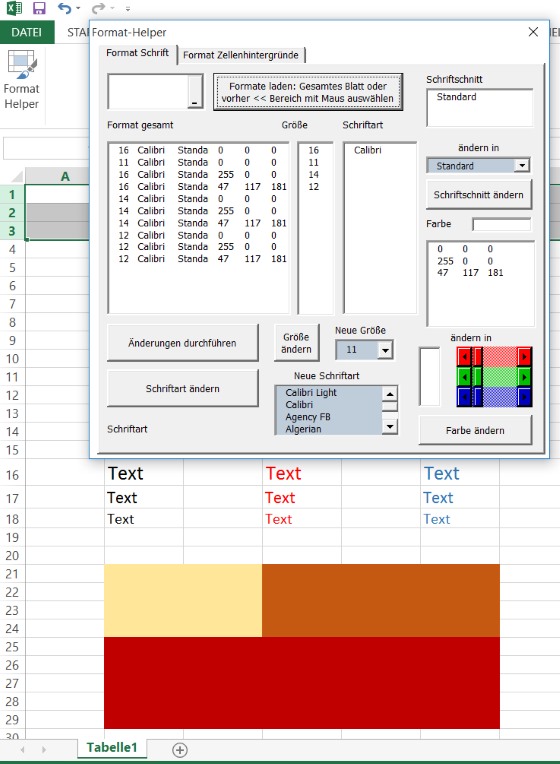Click the Farbe preview field
The height and width of the screenshot is (764, 560).
(502, 224)
